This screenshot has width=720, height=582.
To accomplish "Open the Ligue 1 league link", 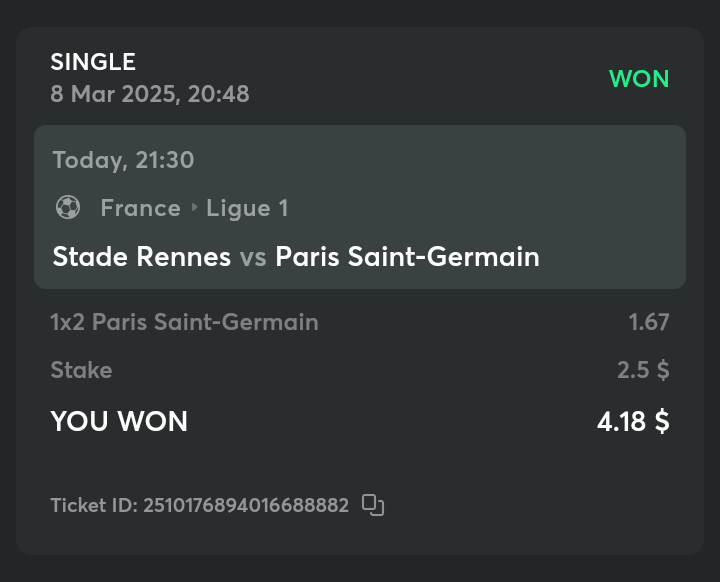I will click(247, 208).
